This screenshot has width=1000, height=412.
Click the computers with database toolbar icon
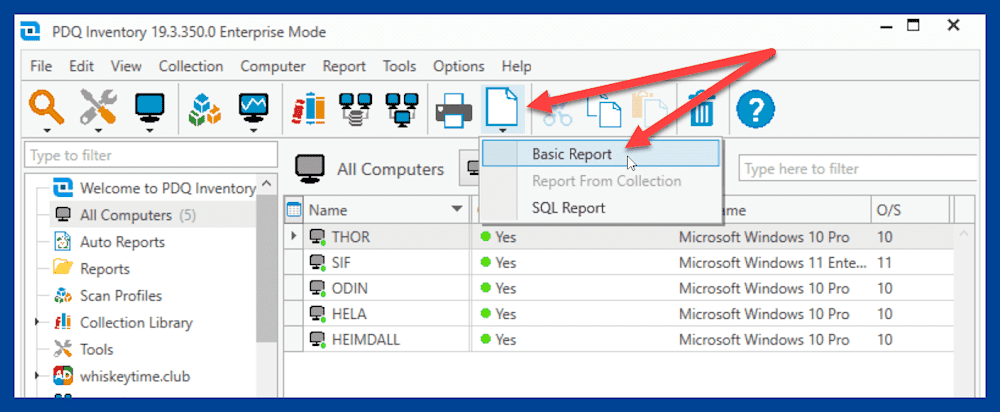point(355,108)
